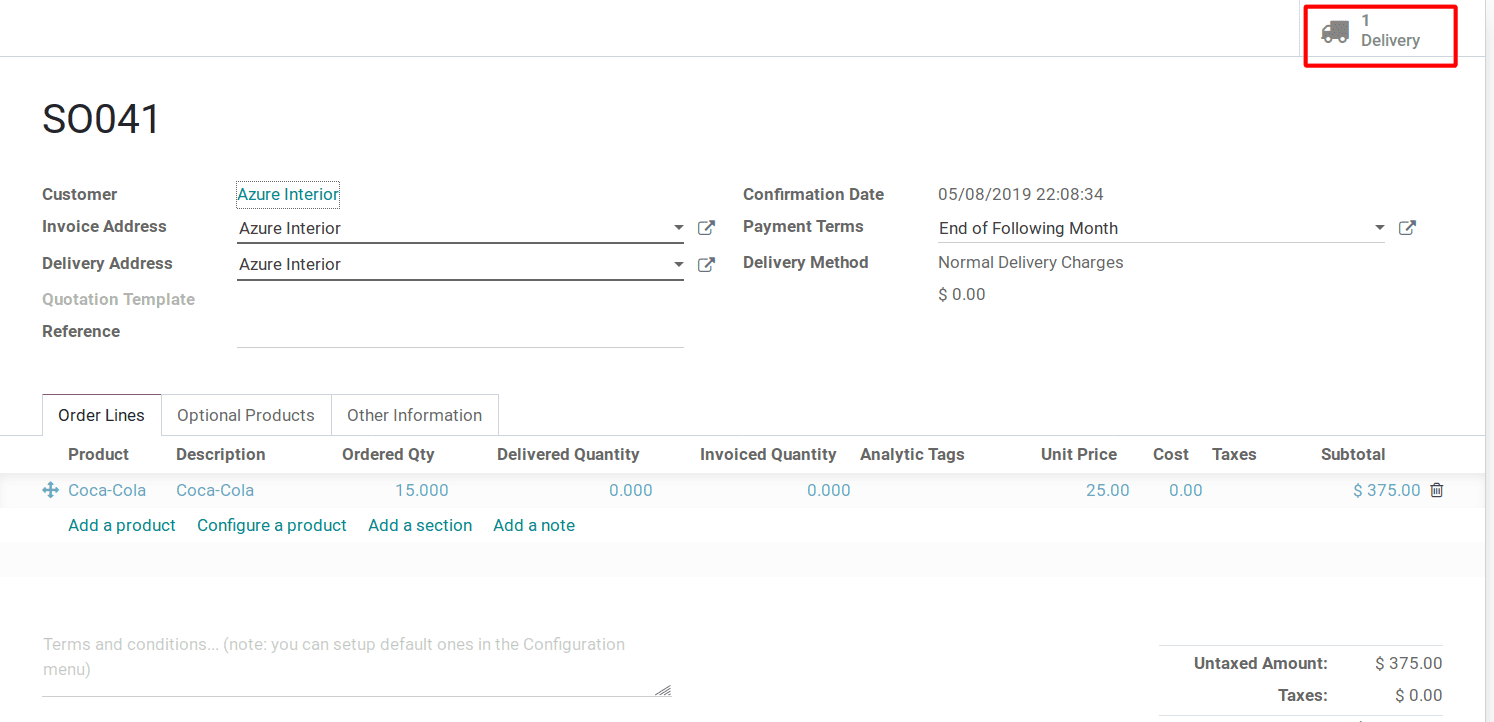Sort by the Description column header
Image resolution: width=1494 pixels, height=722 pixels.
click(x=221, y=454)
